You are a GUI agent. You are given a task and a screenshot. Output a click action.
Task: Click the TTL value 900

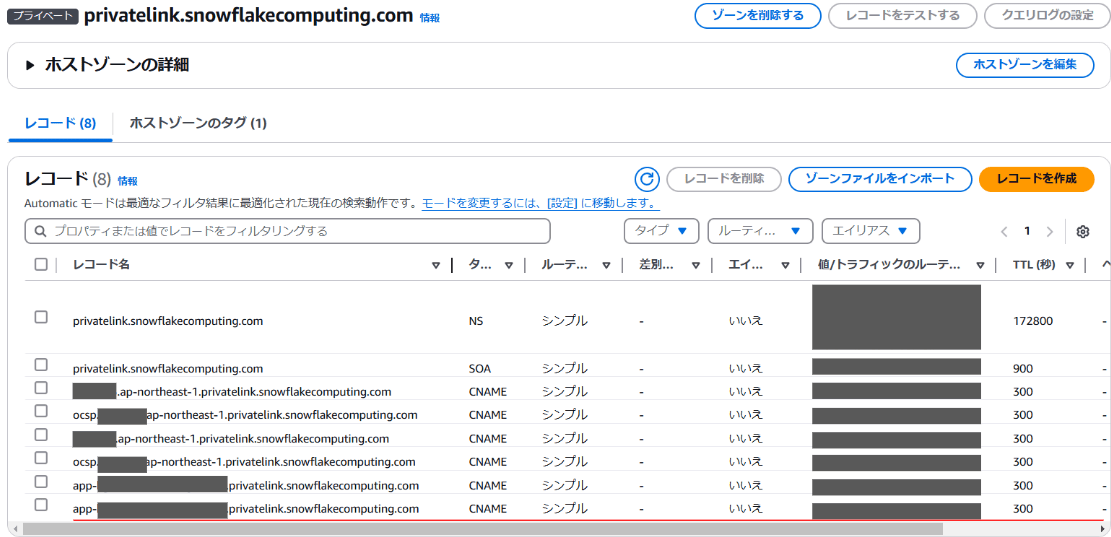coord(1023,369)
